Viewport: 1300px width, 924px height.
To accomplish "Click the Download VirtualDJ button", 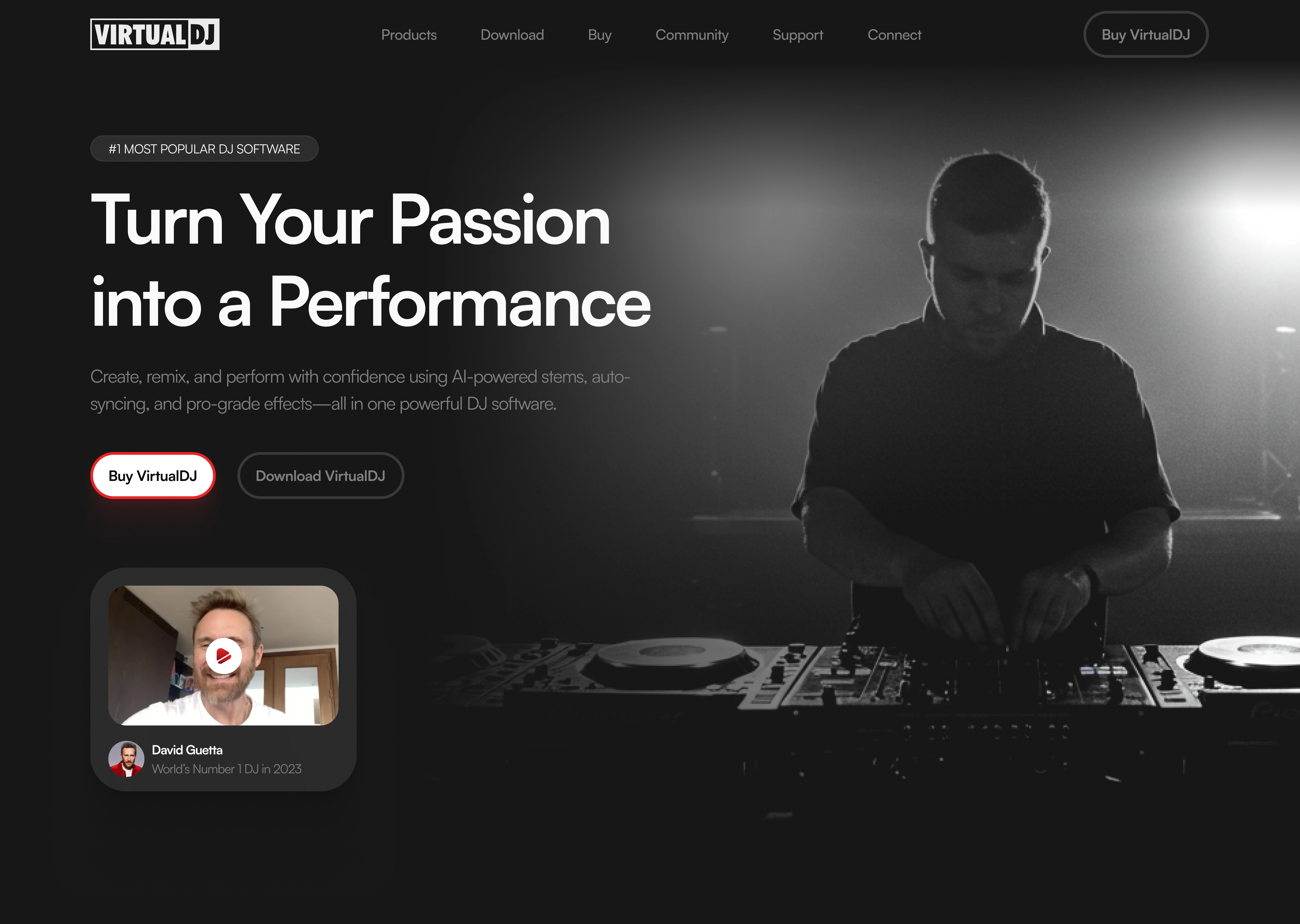I will [320, 476].
